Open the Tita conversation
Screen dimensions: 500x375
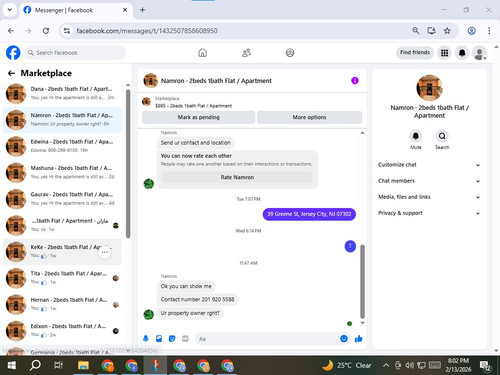(x=62, y=278)
